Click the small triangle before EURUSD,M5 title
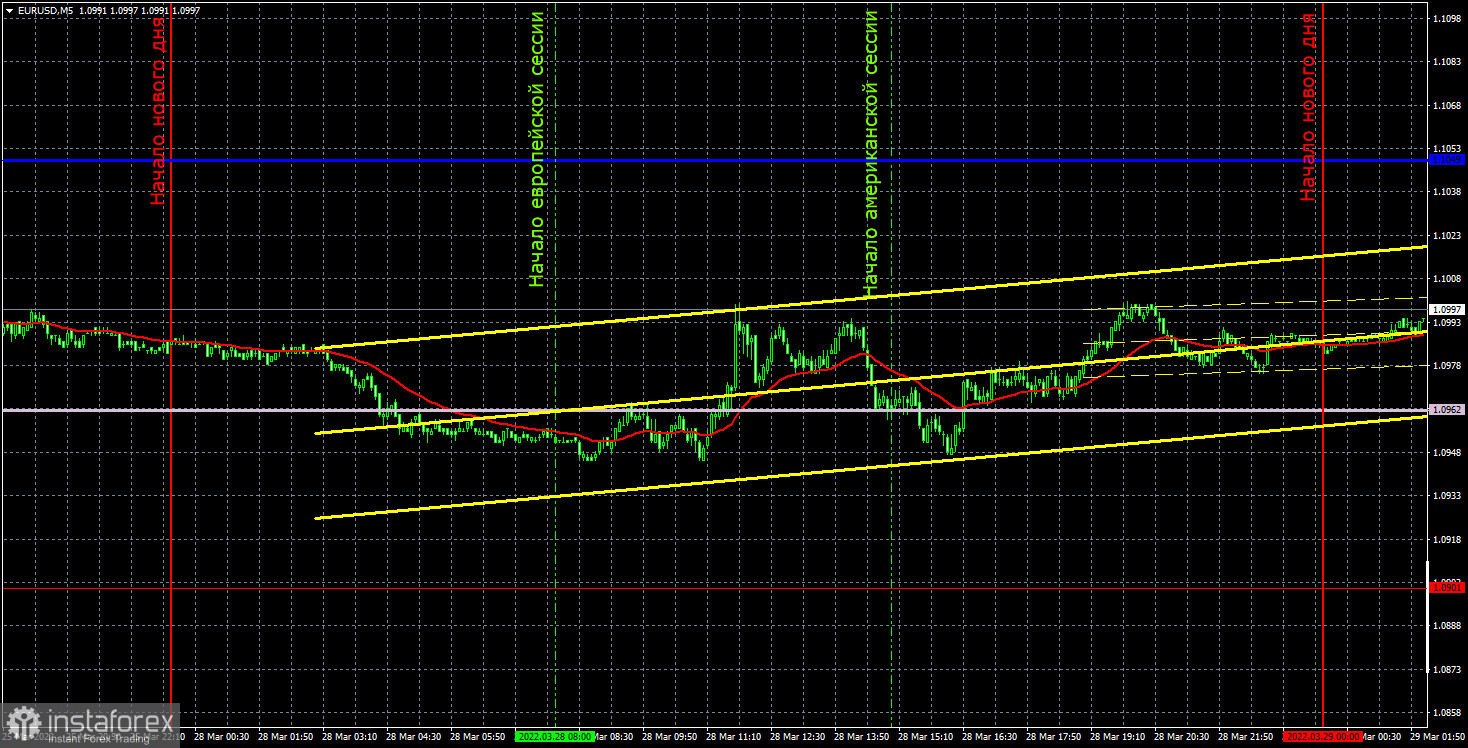1468x748 pixels. coord(8,10)
